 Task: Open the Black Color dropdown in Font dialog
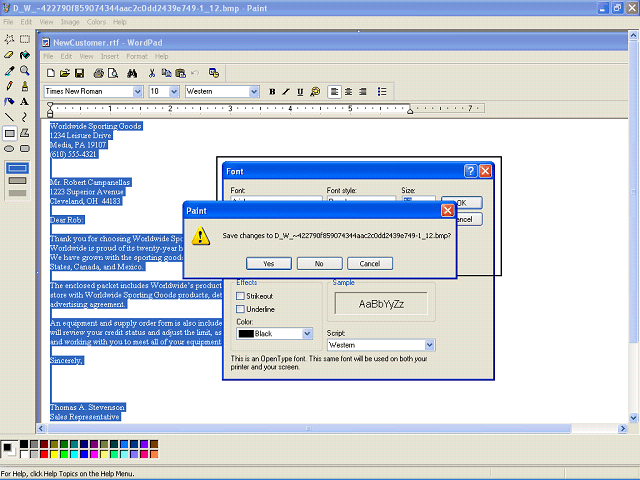coord(307,333)
